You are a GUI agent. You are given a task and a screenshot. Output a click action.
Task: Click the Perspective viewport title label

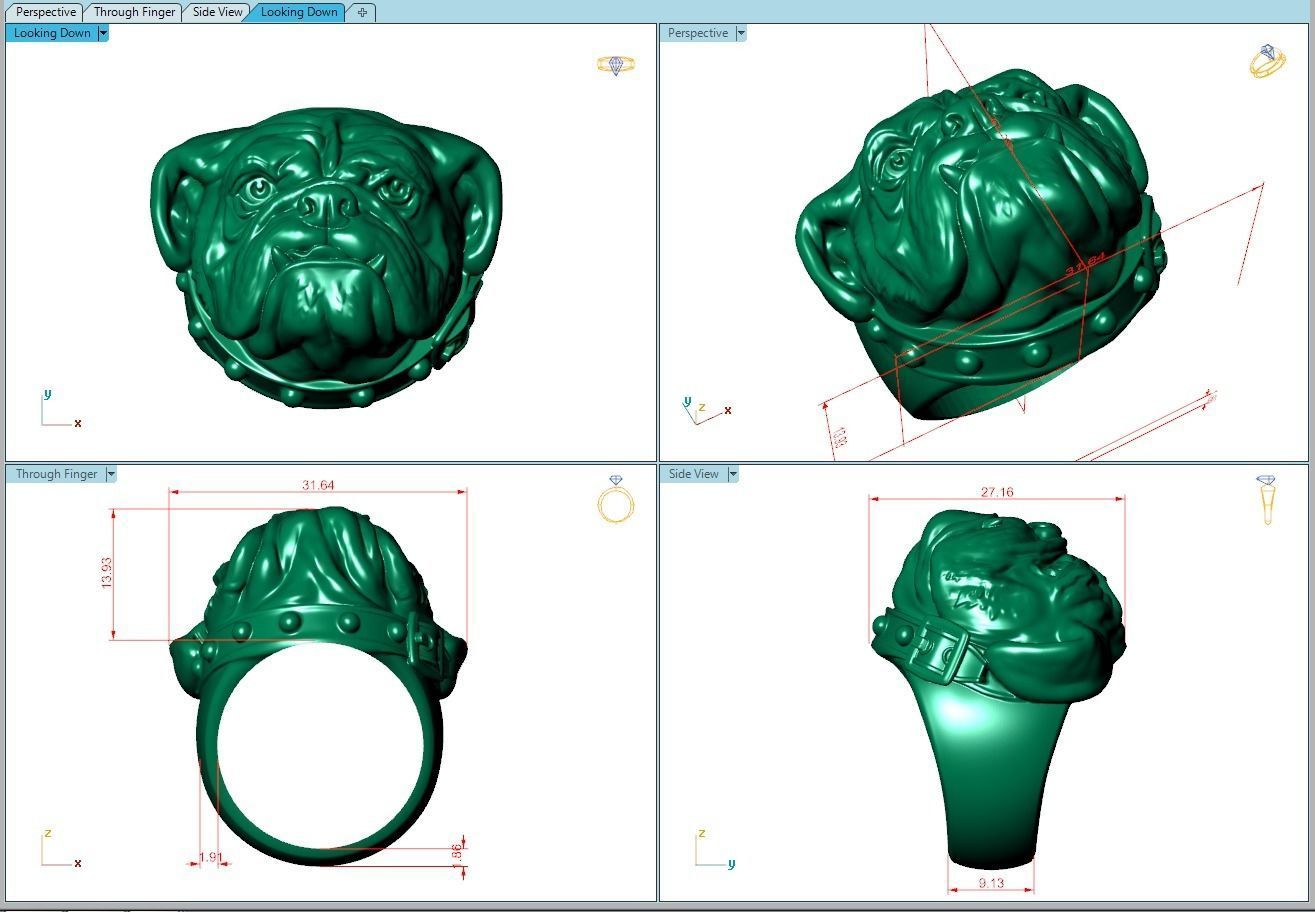click(697, 33)
